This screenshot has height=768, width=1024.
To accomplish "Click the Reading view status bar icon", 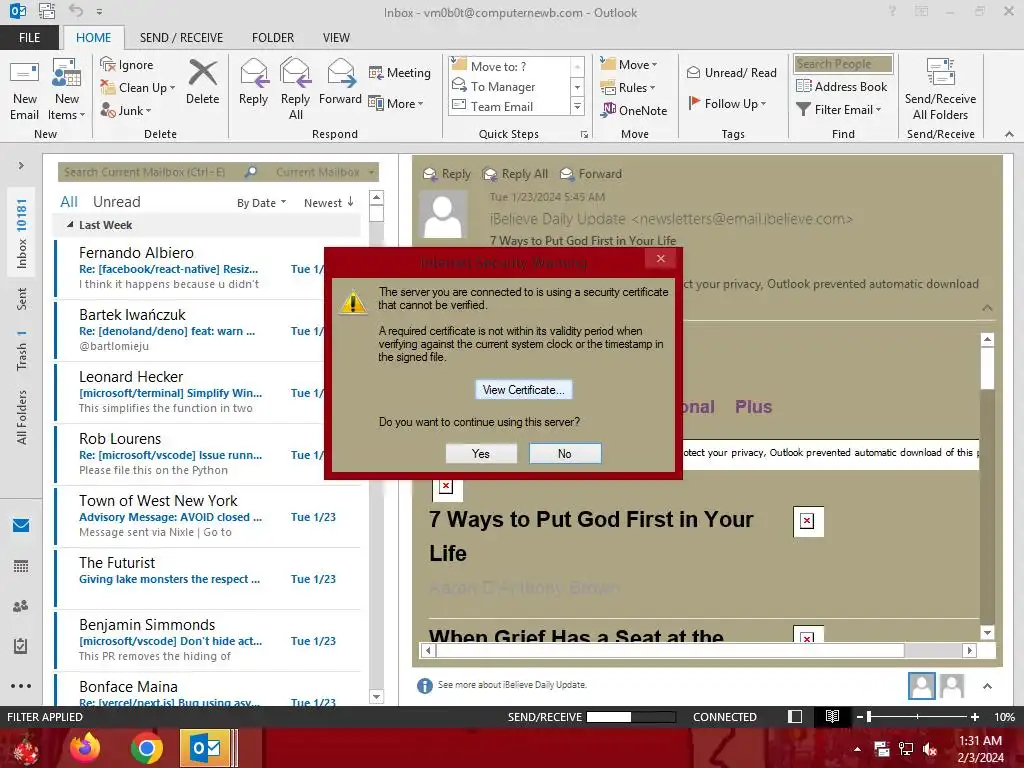I will click(832, 716).
